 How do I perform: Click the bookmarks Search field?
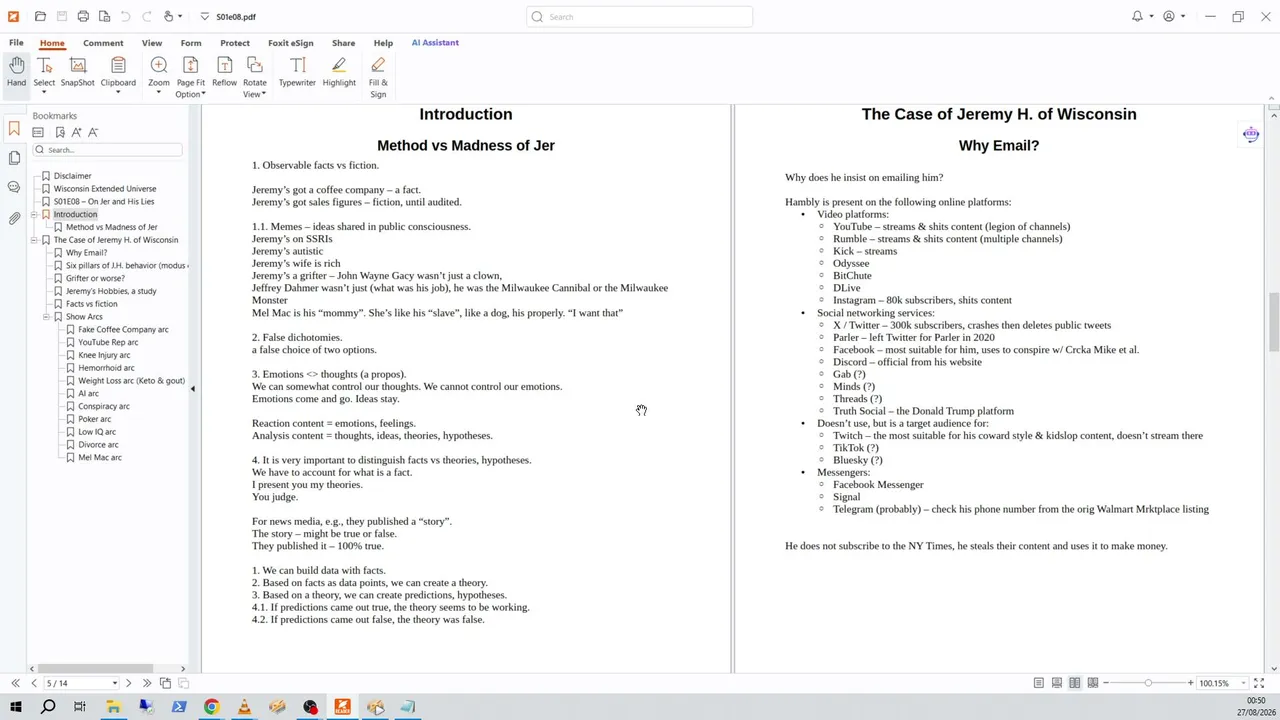107,150
